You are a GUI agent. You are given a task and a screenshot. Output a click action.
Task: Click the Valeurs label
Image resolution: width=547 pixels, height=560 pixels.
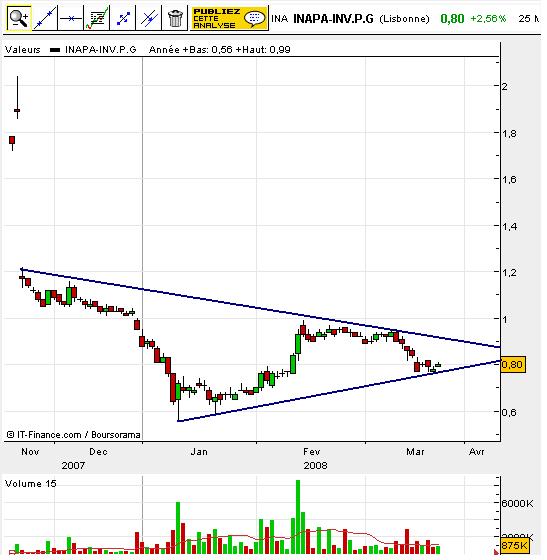pyautogui.click(x=23, y=50)
